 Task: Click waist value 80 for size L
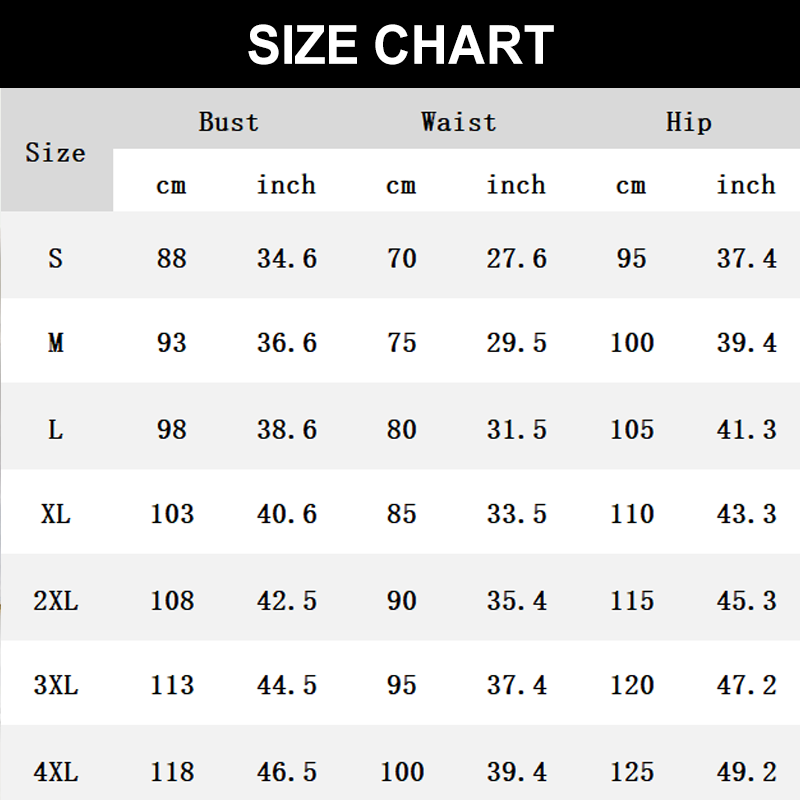[401, 429]
